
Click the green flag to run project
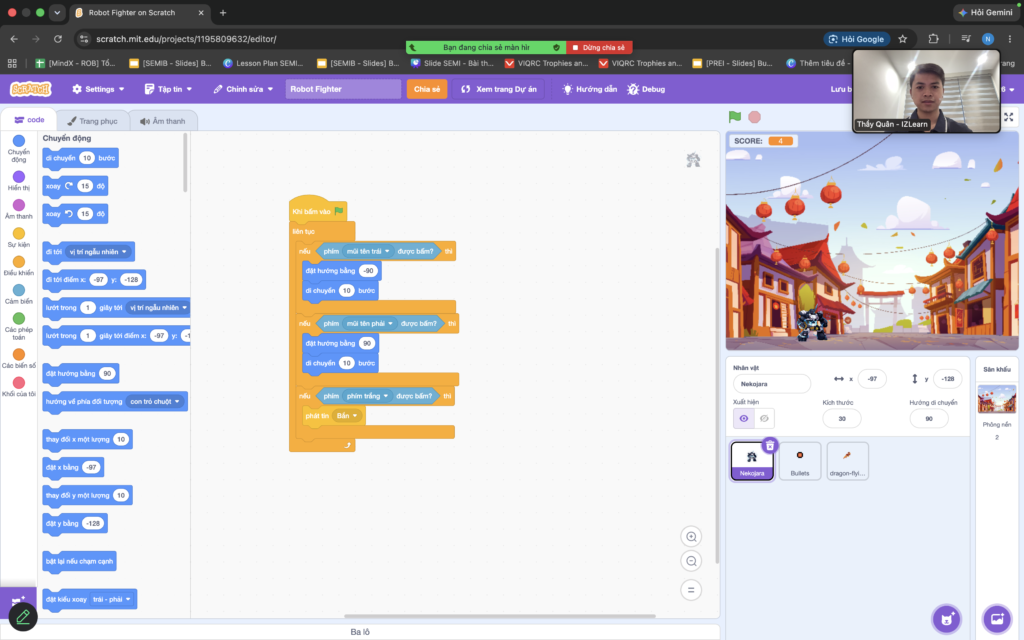[x=735, y=117]
